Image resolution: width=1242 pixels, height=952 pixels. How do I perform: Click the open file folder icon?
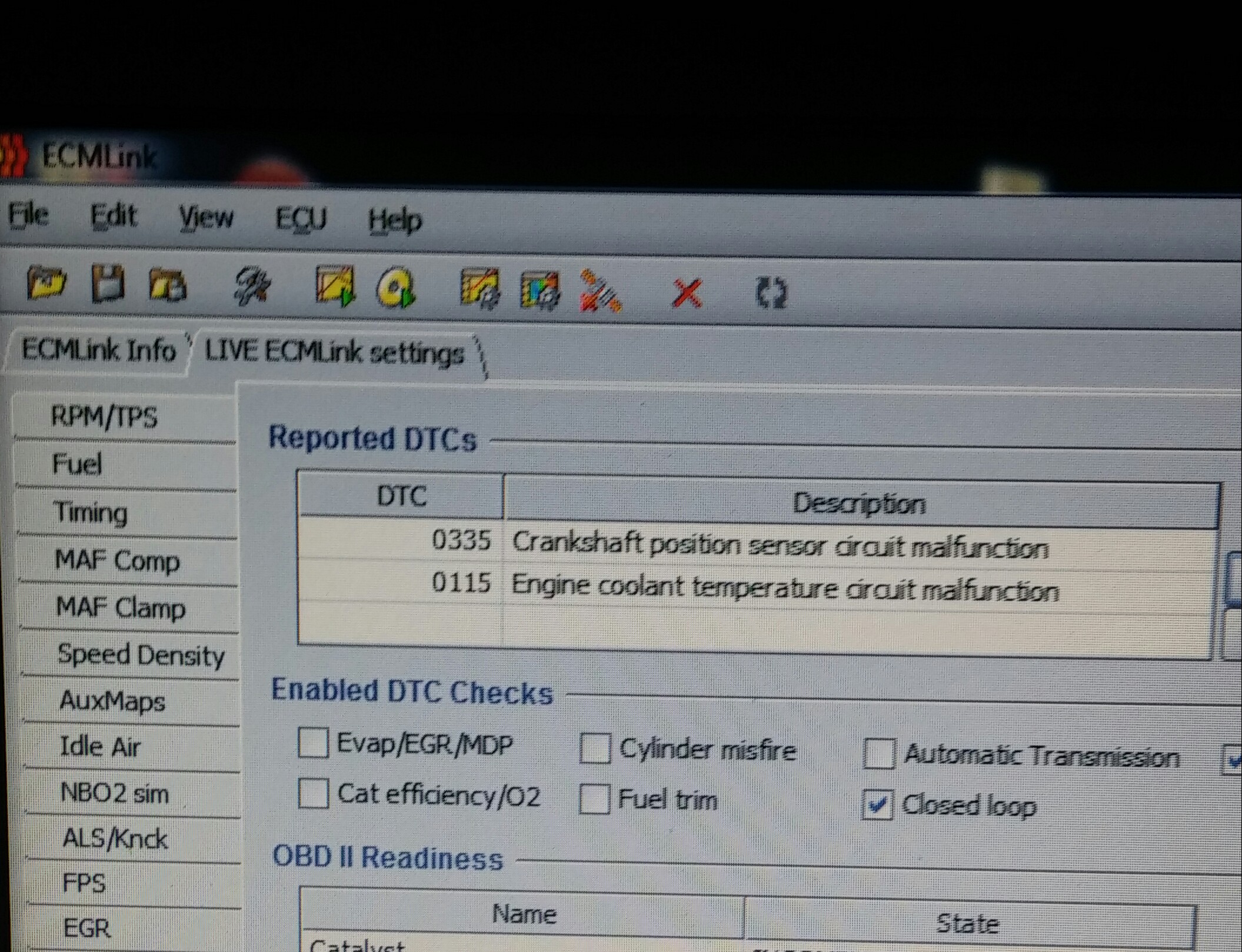point(46,283)
